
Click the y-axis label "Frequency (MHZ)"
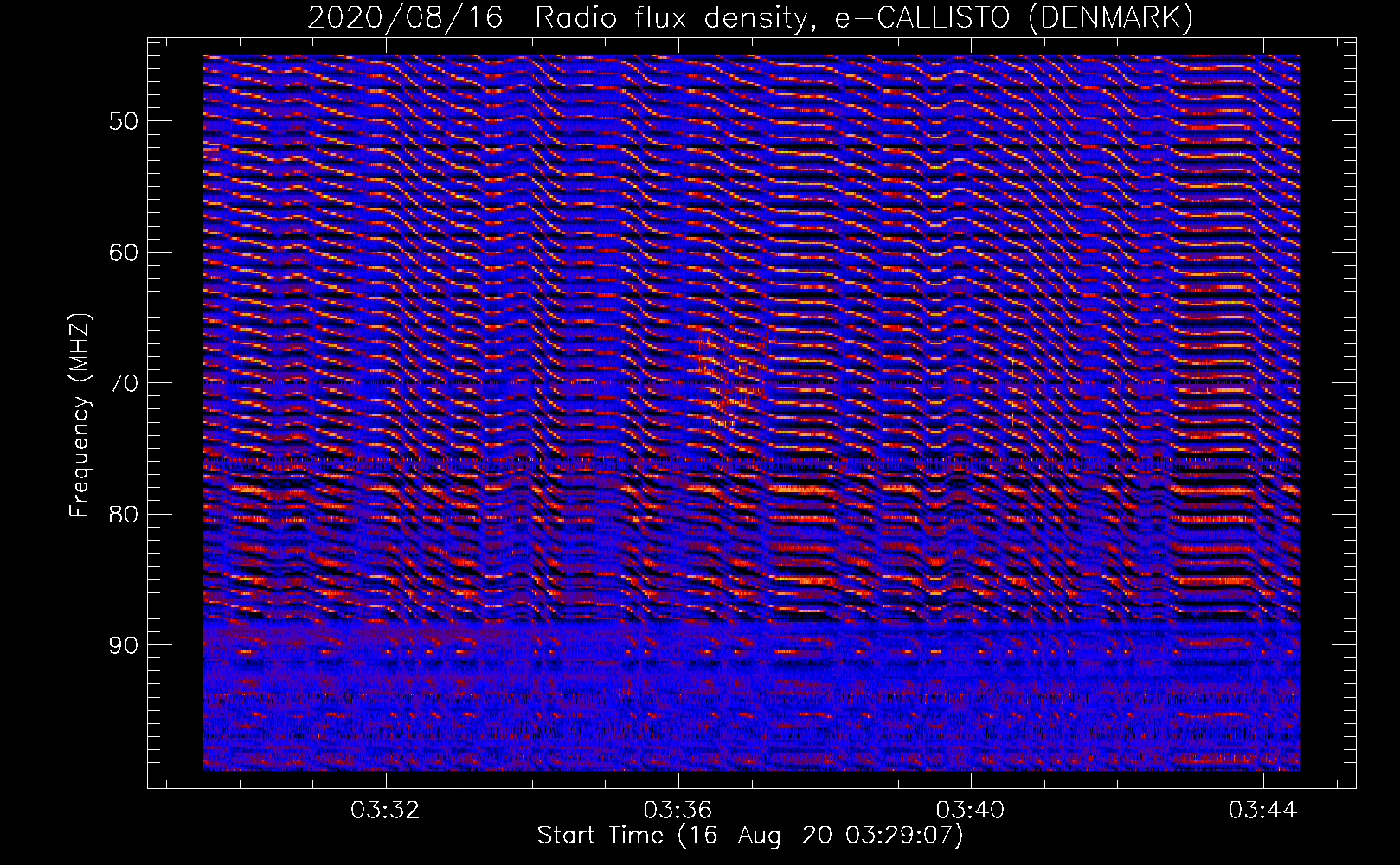[x=80, y=415]
